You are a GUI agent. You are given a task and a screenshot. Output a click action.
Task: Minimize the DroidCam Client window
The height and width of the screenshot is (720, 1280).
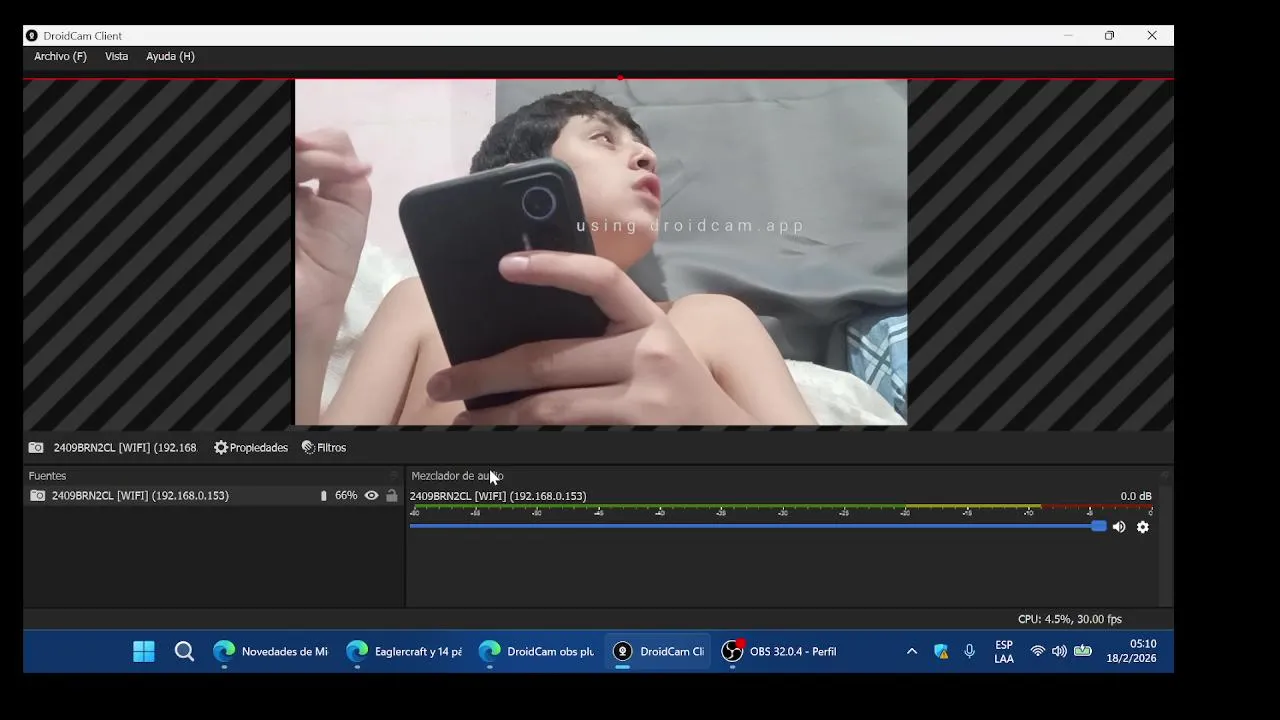(1068, 36)
